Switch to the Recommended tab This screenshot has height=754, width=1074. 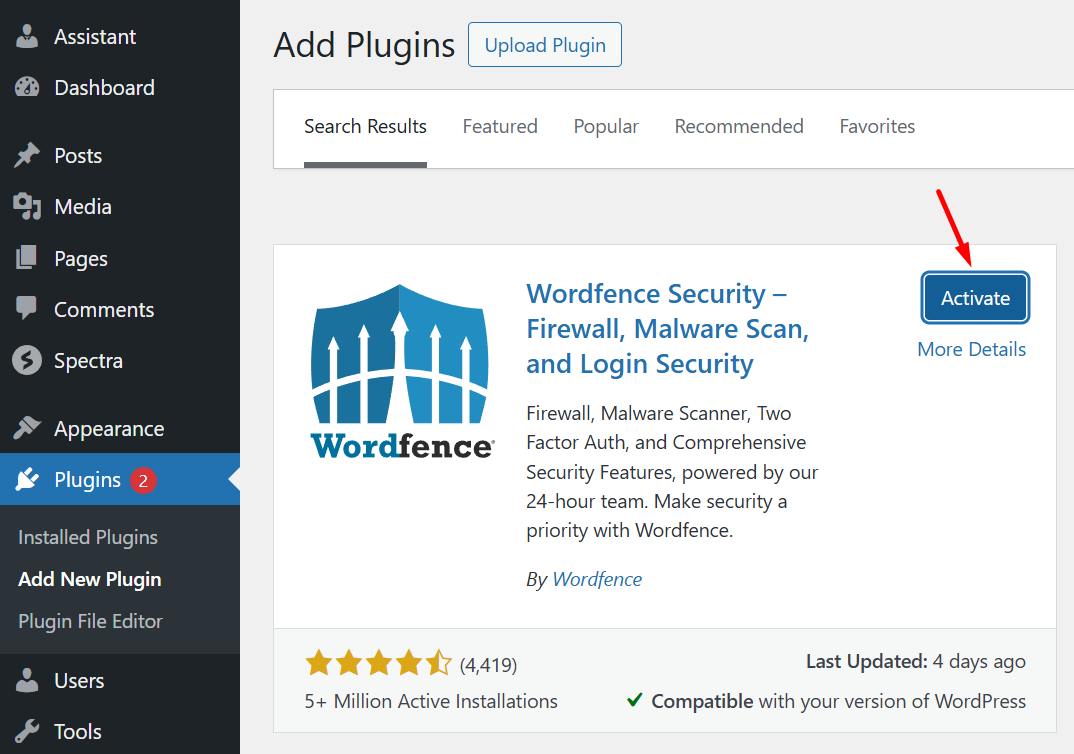[739, 127]
